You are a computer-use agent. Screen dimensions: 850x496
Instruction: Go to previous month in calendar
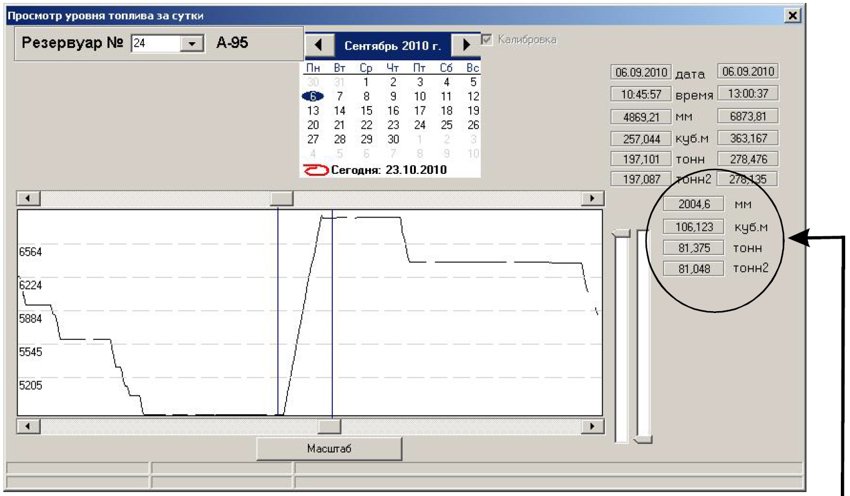click(318, 46)
